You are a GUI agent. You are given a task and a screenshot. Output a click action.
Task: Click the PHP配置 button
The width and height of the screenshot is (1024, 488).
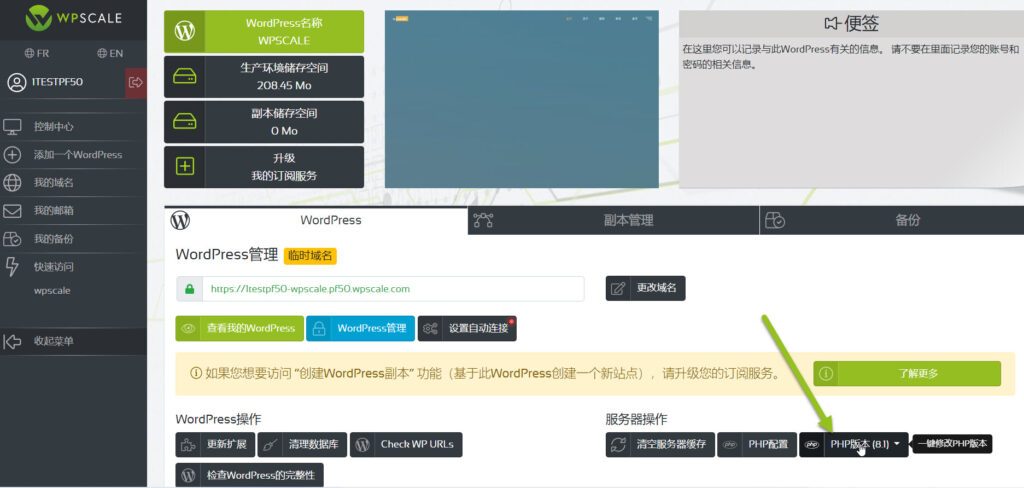coord(757,445)
